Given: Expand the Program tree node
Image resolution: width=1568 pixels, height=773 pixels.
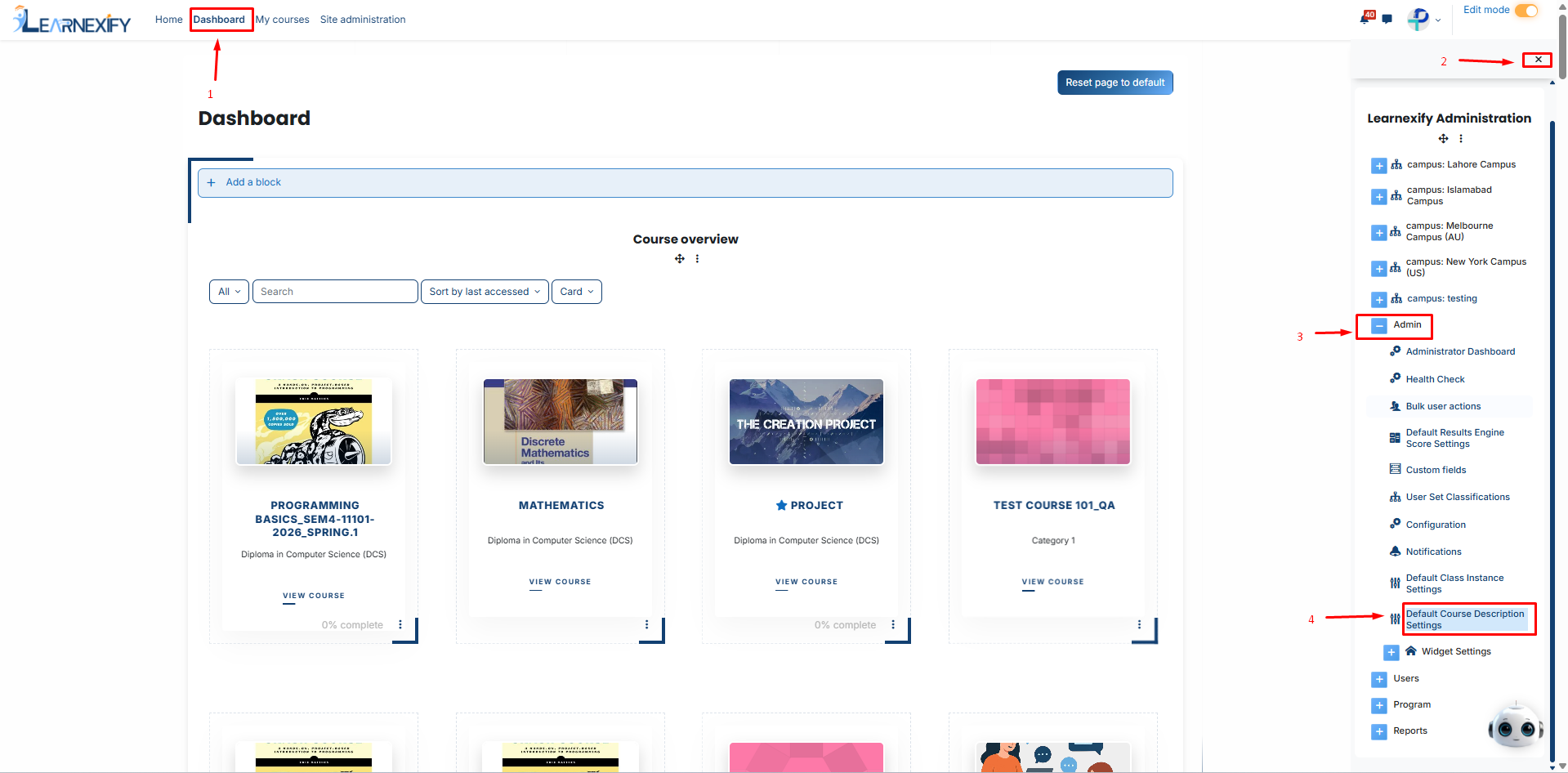Looking at the screenshot, I should [x=1379, y=705].
